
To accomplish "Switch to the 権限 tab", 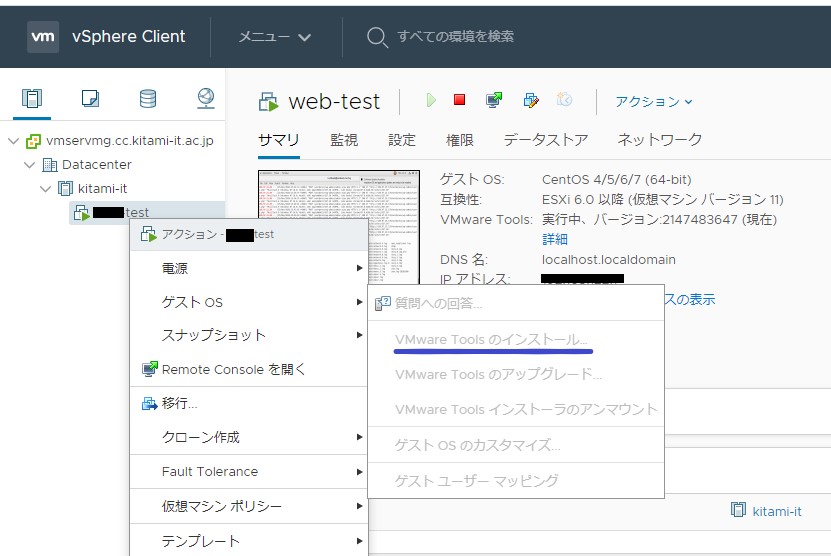I will tap(459, 140).
